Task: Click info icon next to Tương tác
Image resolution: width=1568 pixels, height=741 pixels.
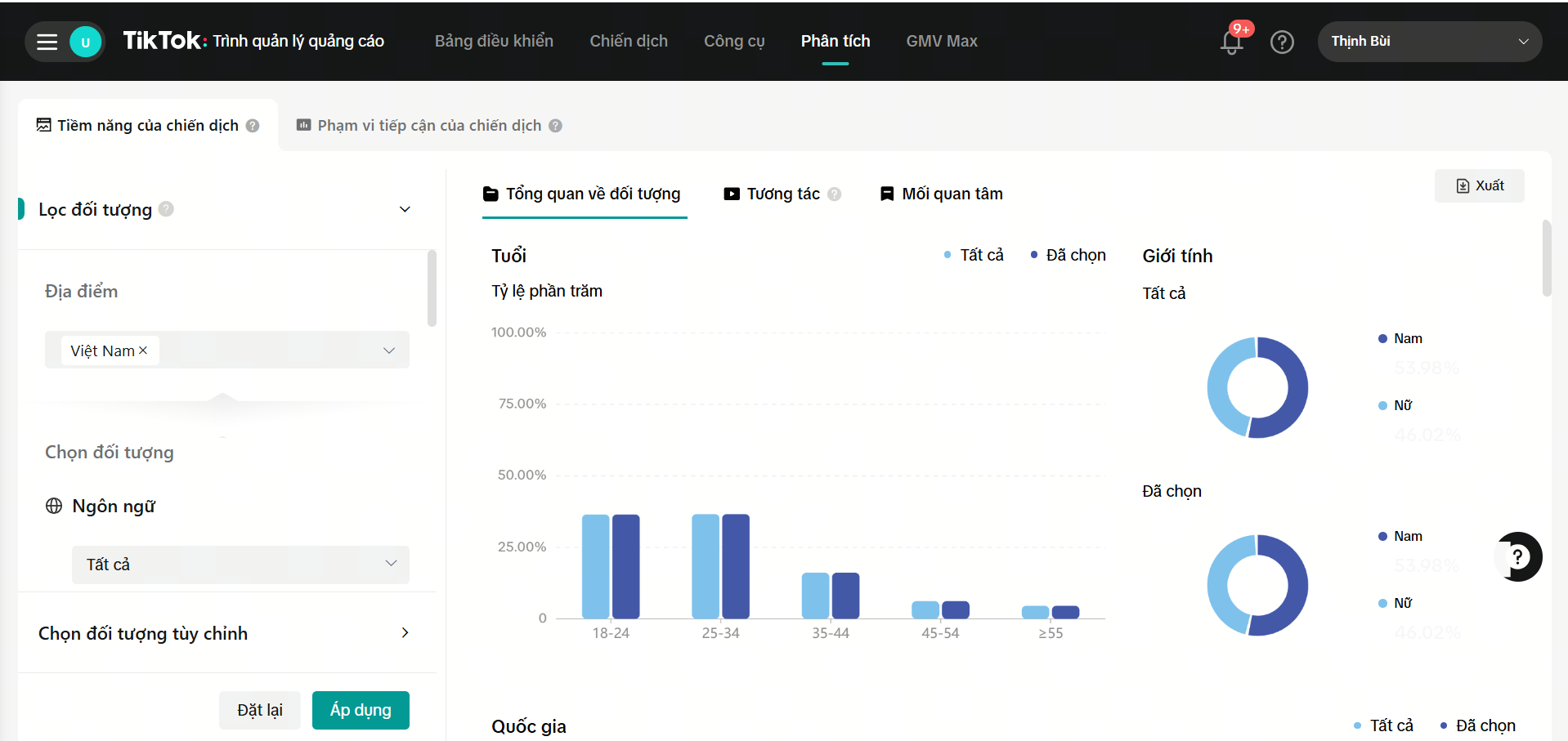Action: tap(835, 194)
